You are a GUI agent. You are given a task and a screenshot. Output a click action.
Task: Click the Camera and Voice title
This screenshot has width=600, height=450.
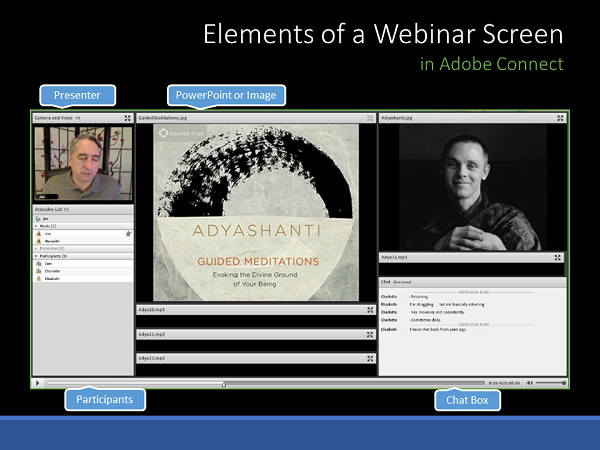[54, 118]
